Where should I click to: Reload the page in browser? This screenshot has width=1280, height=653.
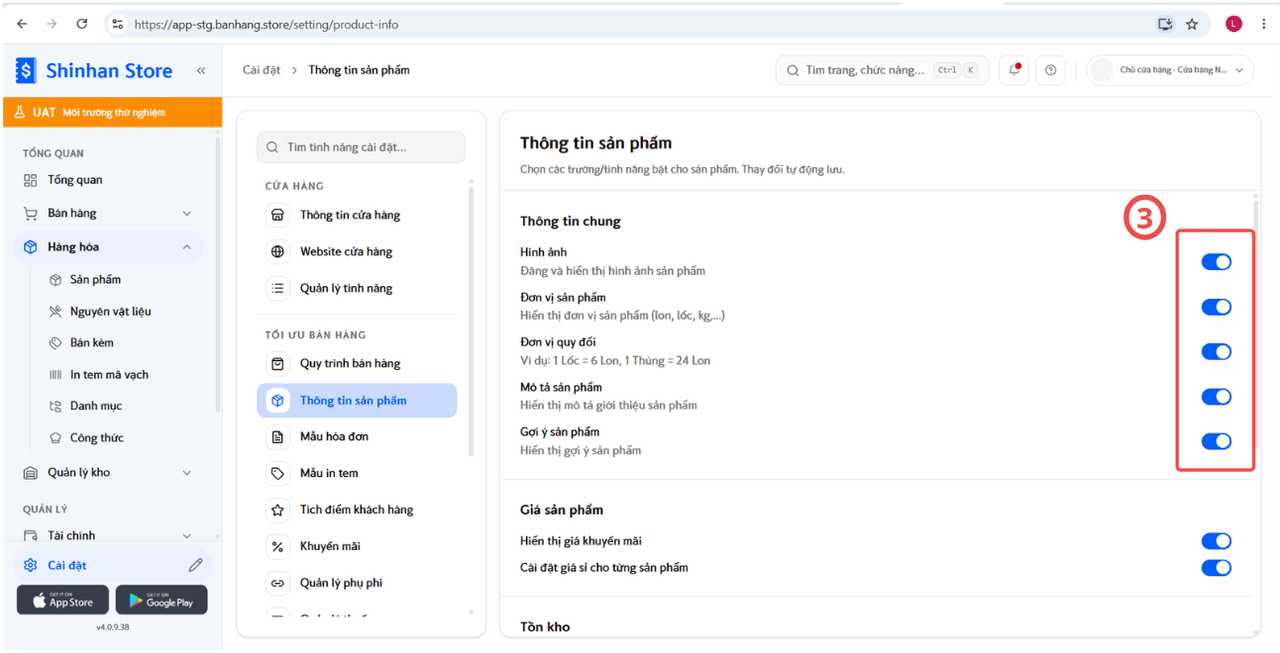click(x=82, y=24)
